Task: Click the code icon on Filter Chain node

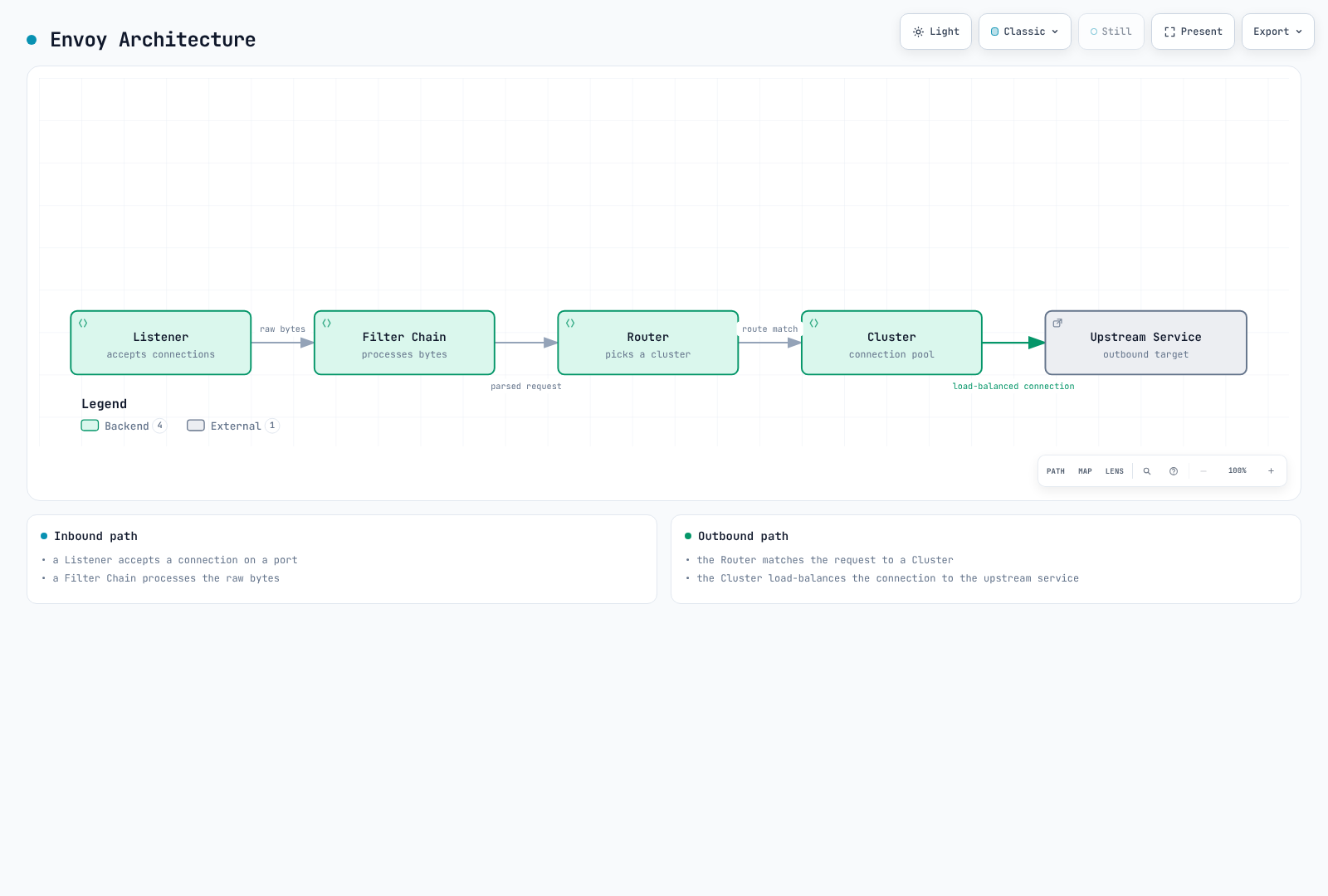Action: [327, 324]
